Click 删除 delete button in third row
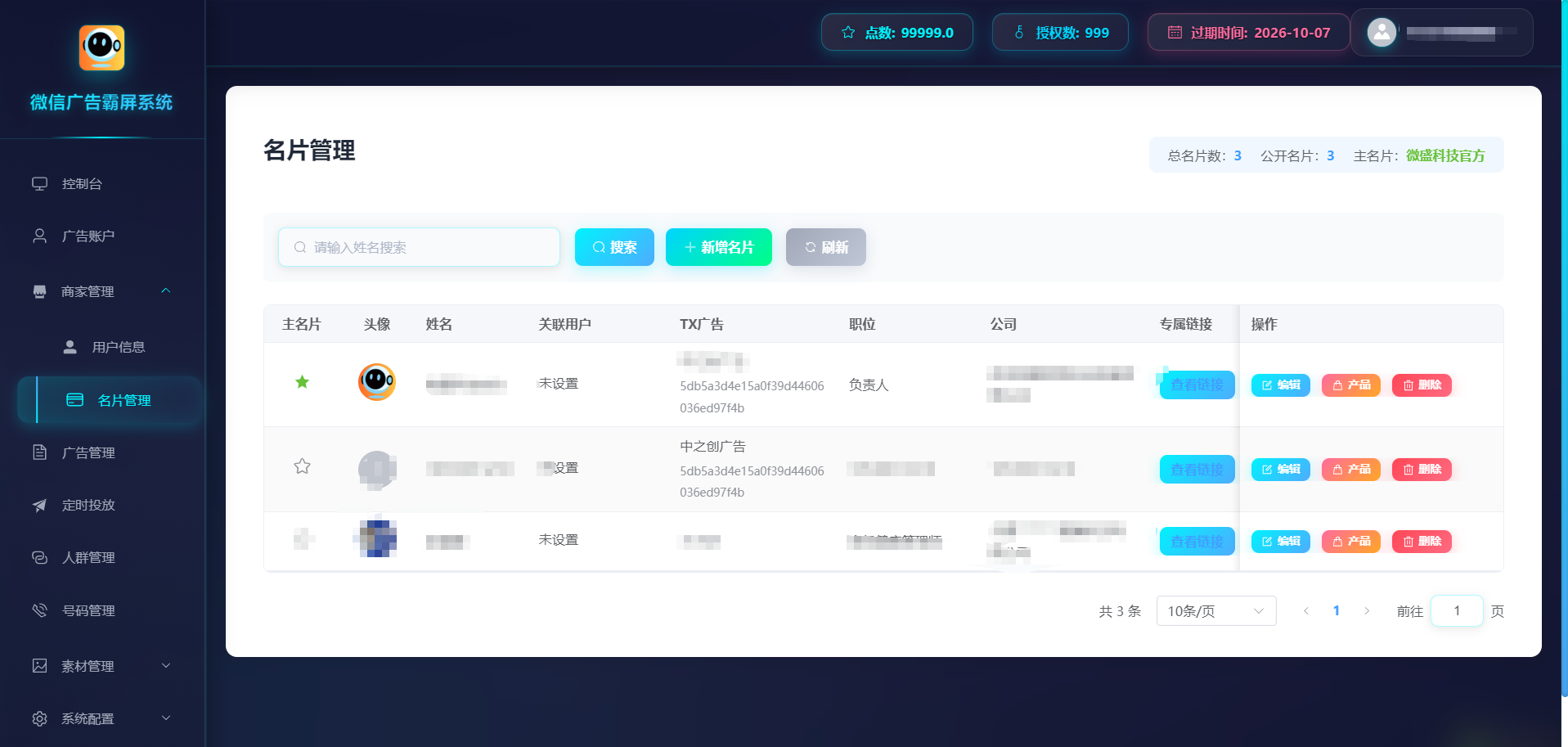This screenshot has width=1568, height=747. 1422,542
